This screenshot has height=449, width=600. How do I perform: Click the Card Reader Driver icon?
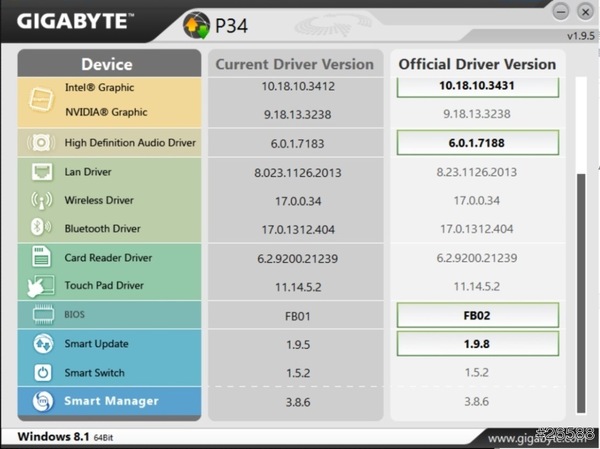(x=42, y=258)
